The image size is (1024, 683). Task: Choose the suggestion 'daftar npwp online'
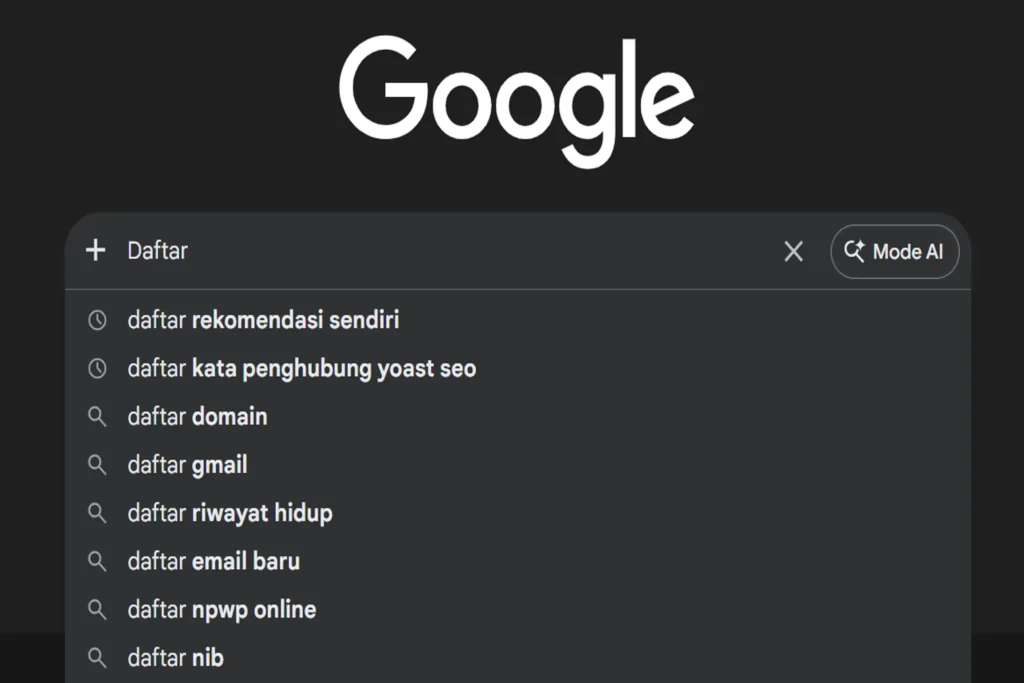221,610
